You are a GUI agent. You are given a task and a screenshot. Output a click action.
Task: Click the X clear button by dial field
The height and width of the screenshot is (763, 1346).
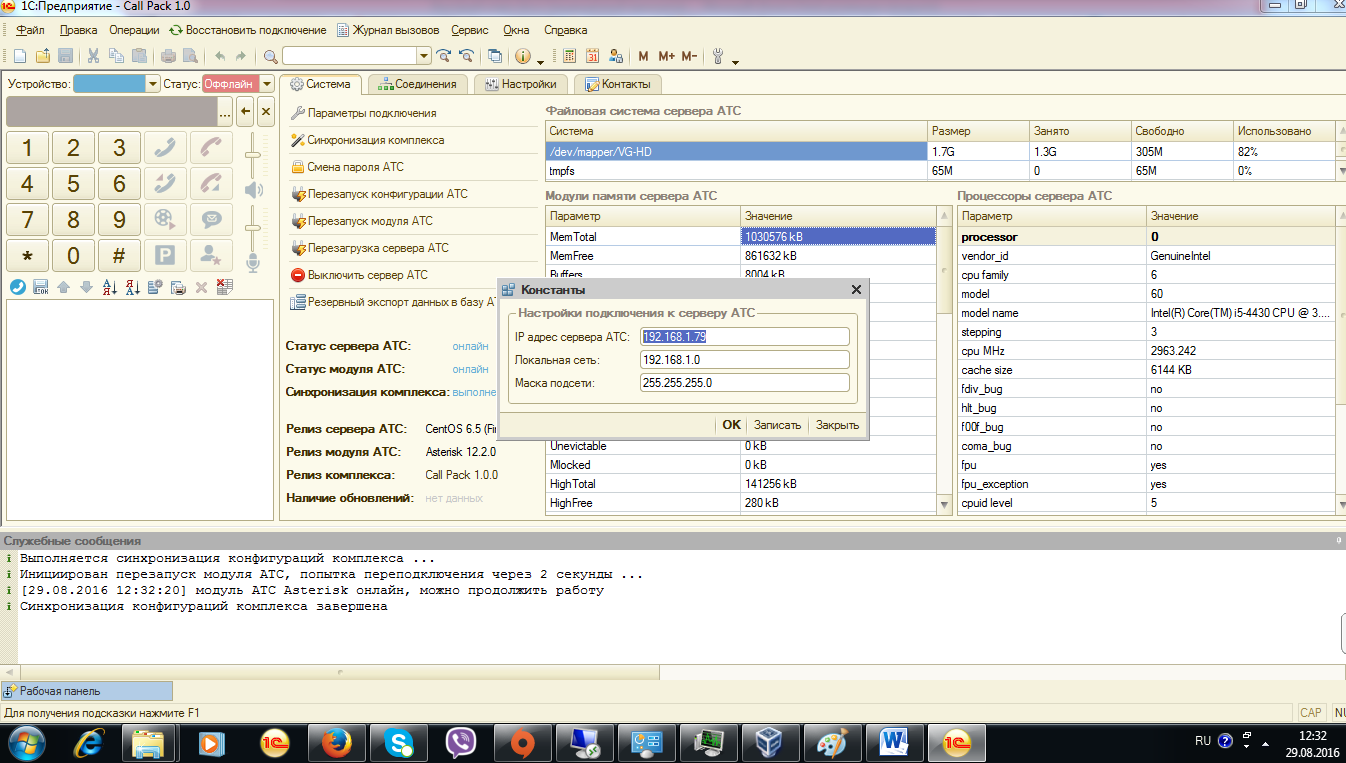tap(266, 110)
